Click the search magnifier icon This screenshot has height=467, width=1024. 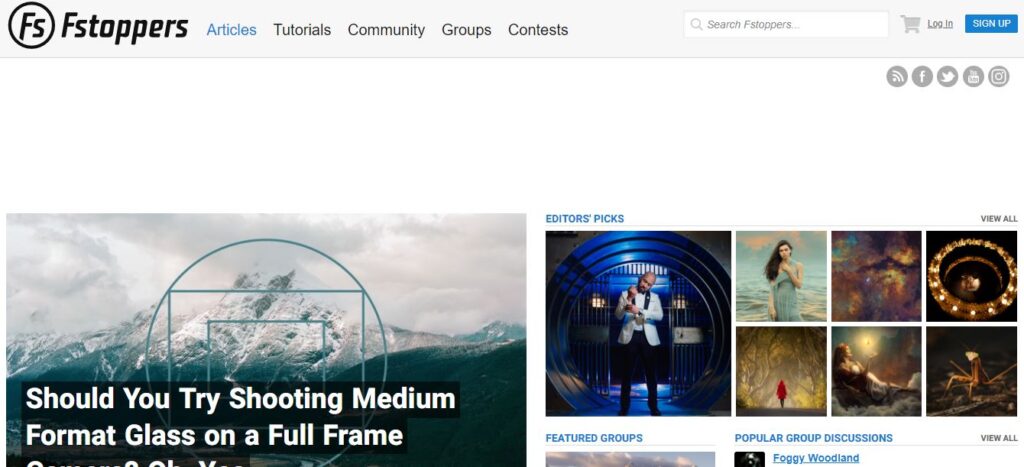click(x=696, y=25)
